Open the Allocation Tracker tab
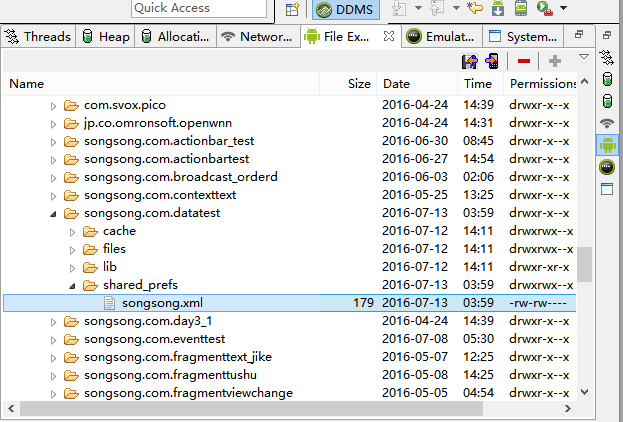This screenshot has width=623, height=422. pyautogui.click(x=176, y=37)
